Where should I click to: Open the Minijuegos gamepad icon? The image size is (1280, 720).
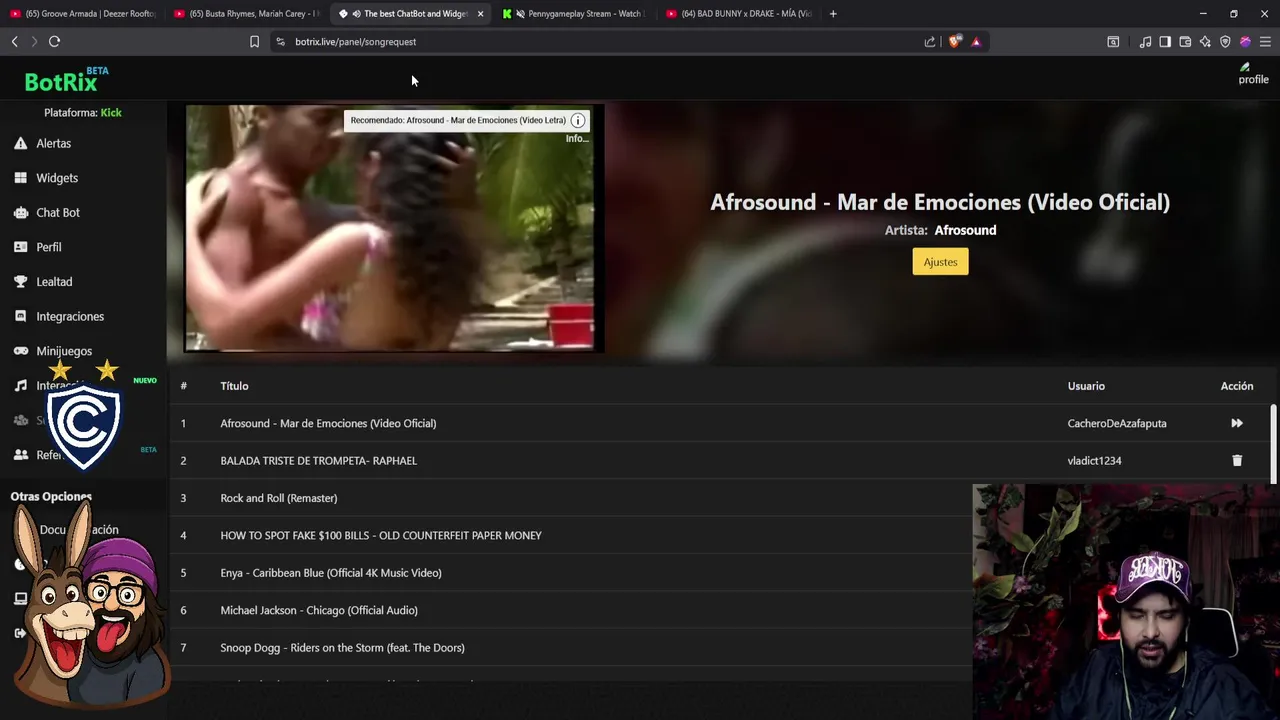coord(20,351)
